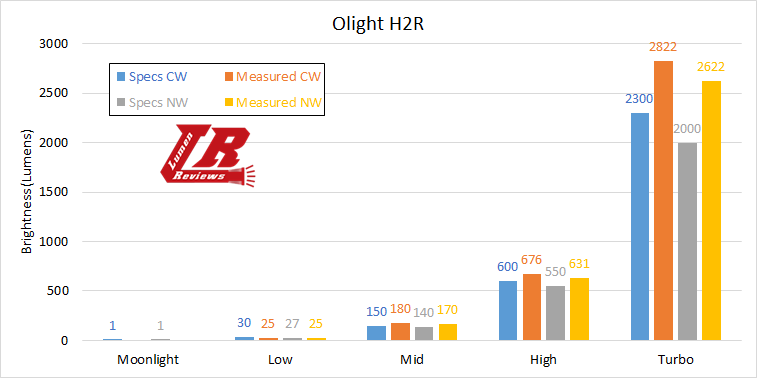
Task: Select the "Specs CW" legend text
Action: coord(158,76)
